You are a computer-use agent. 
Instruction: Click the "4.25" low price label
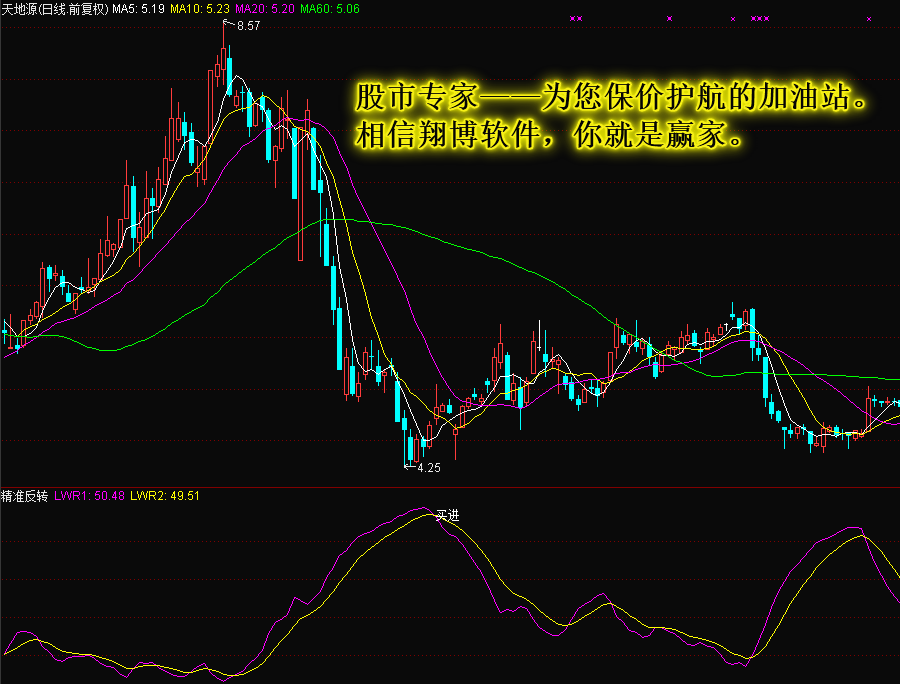429,468
